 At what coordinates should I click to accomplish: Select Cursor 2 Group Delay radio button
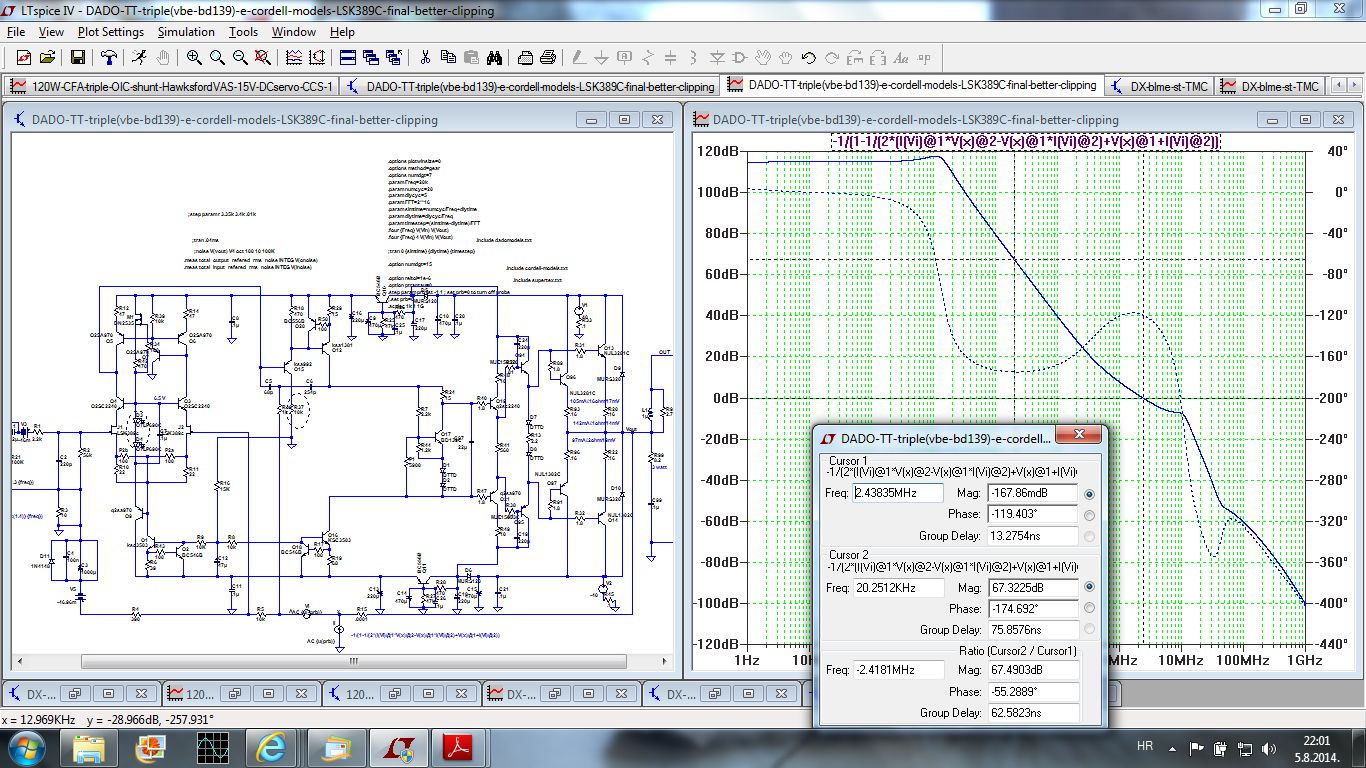1089,629
